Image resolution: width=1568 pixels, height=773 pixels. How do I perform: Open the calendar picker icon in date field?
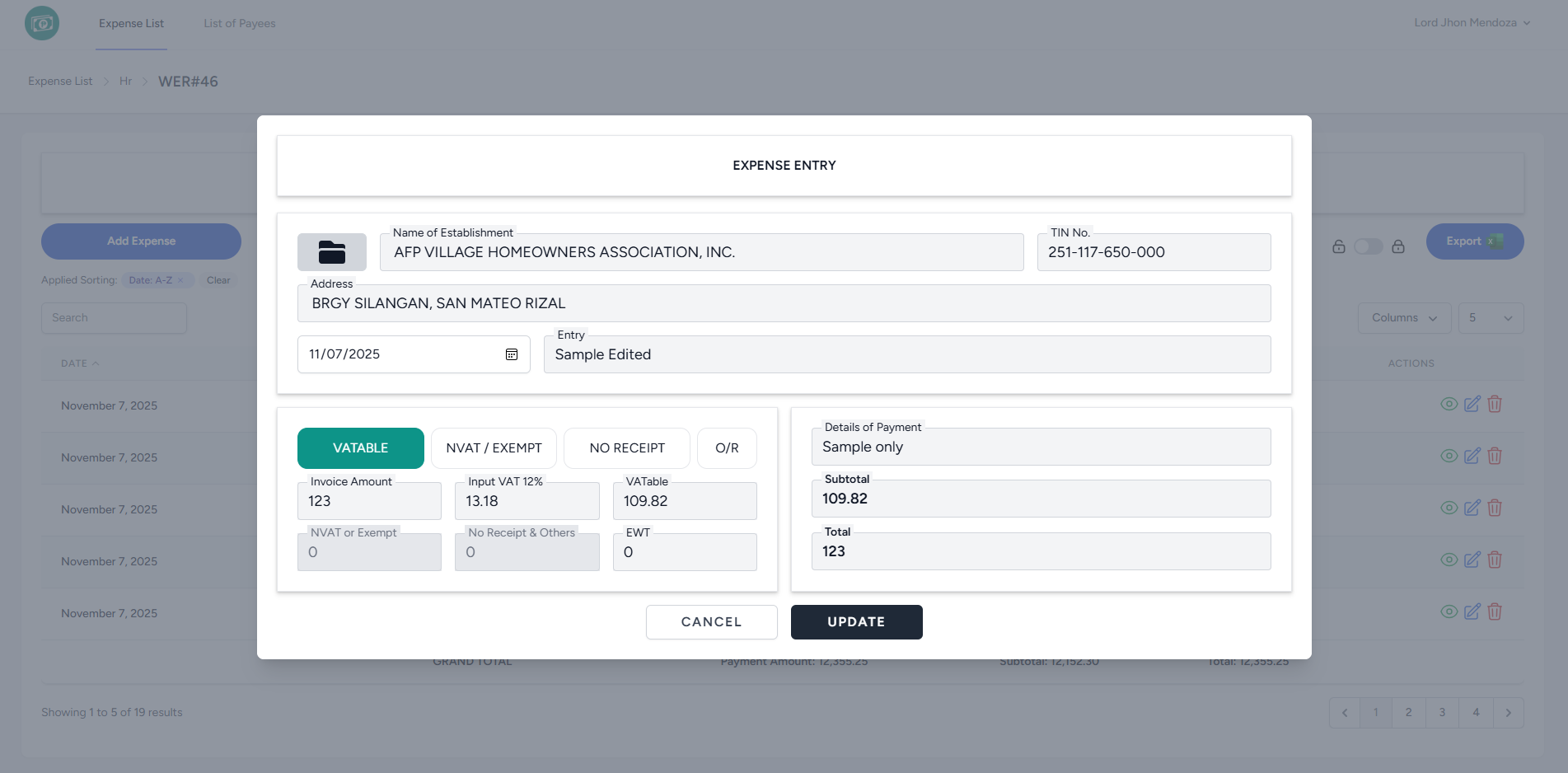point(512,354)
